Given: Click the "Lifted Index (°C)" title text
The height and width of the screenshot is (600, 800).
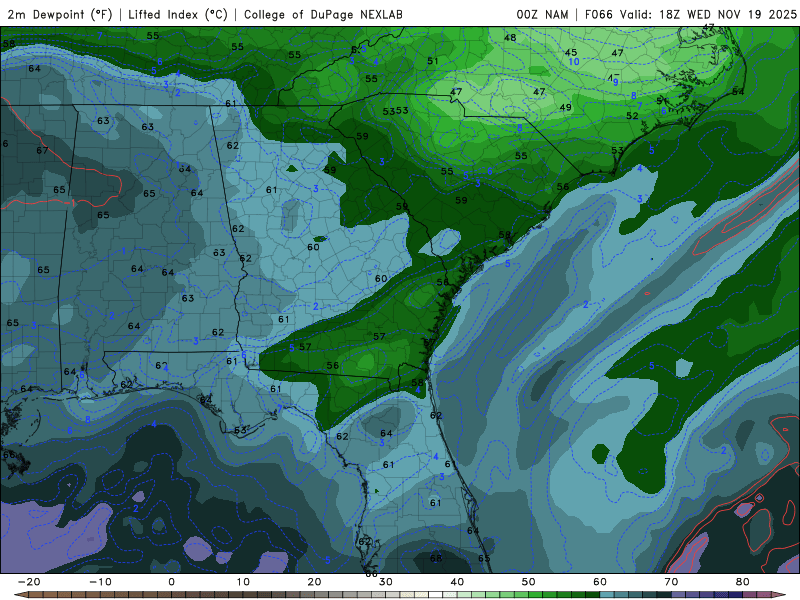Looking at the screenshot, I should pos(178,14).
